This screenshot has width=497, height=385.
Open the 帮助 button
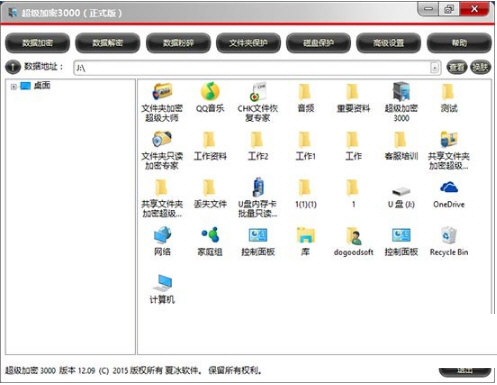(x=459, y=43)
